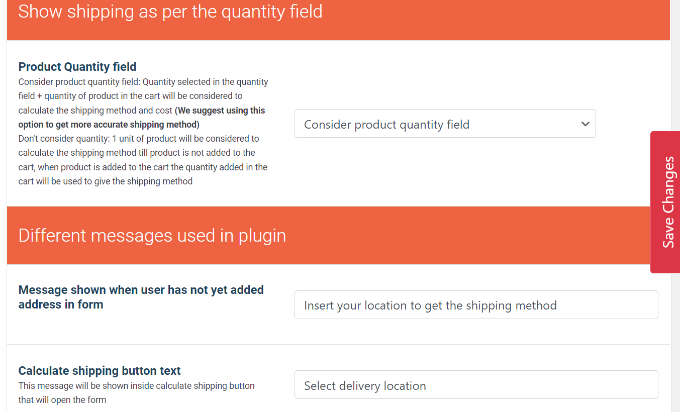Click the 'address in form' label line
Viewport: 680px width, 412px height.
[x=61, y=304]
